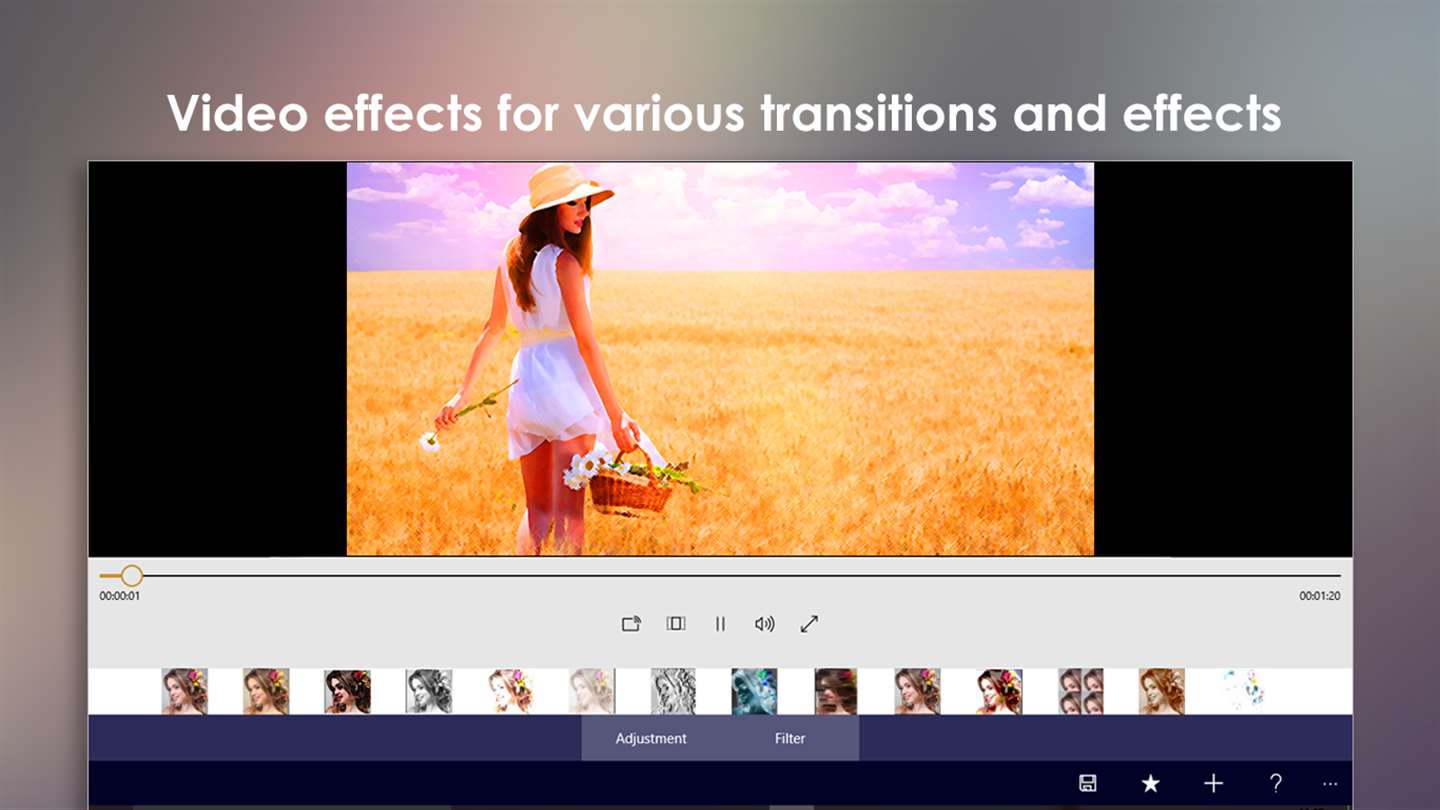The image size is (1440, 810).
Task: Choose the faded washed-out filter thumbnail
Action: point(592,691)
